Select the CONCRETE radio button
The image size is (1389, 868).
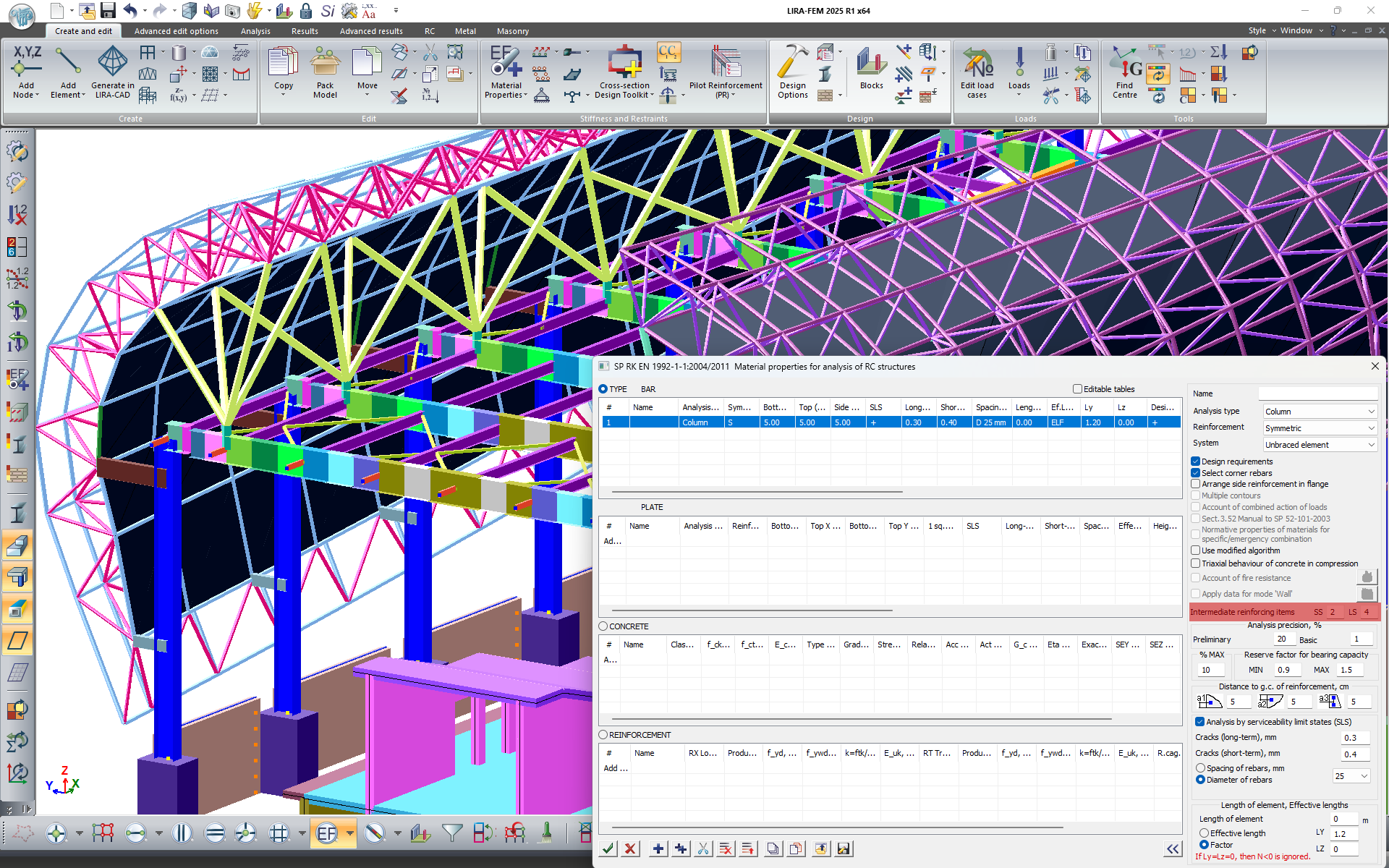(x=603, y=626)
